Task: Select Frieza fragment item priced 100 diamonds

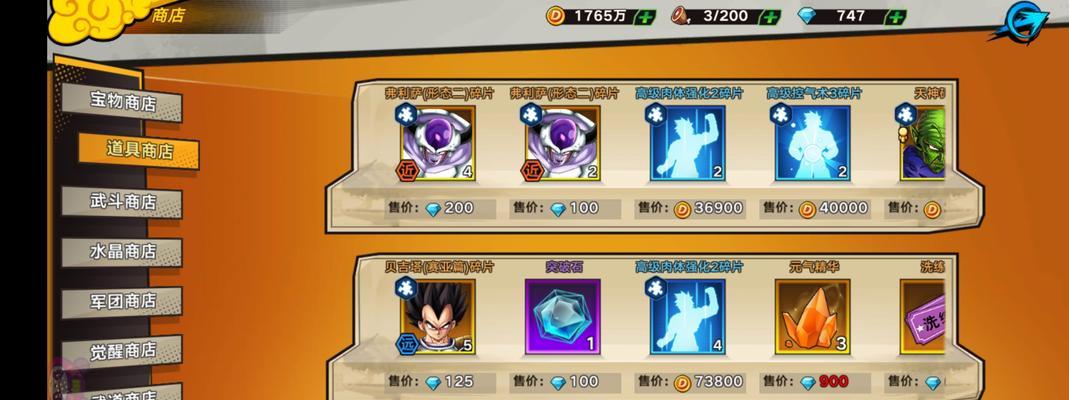Action: click(x=562, y=143)
